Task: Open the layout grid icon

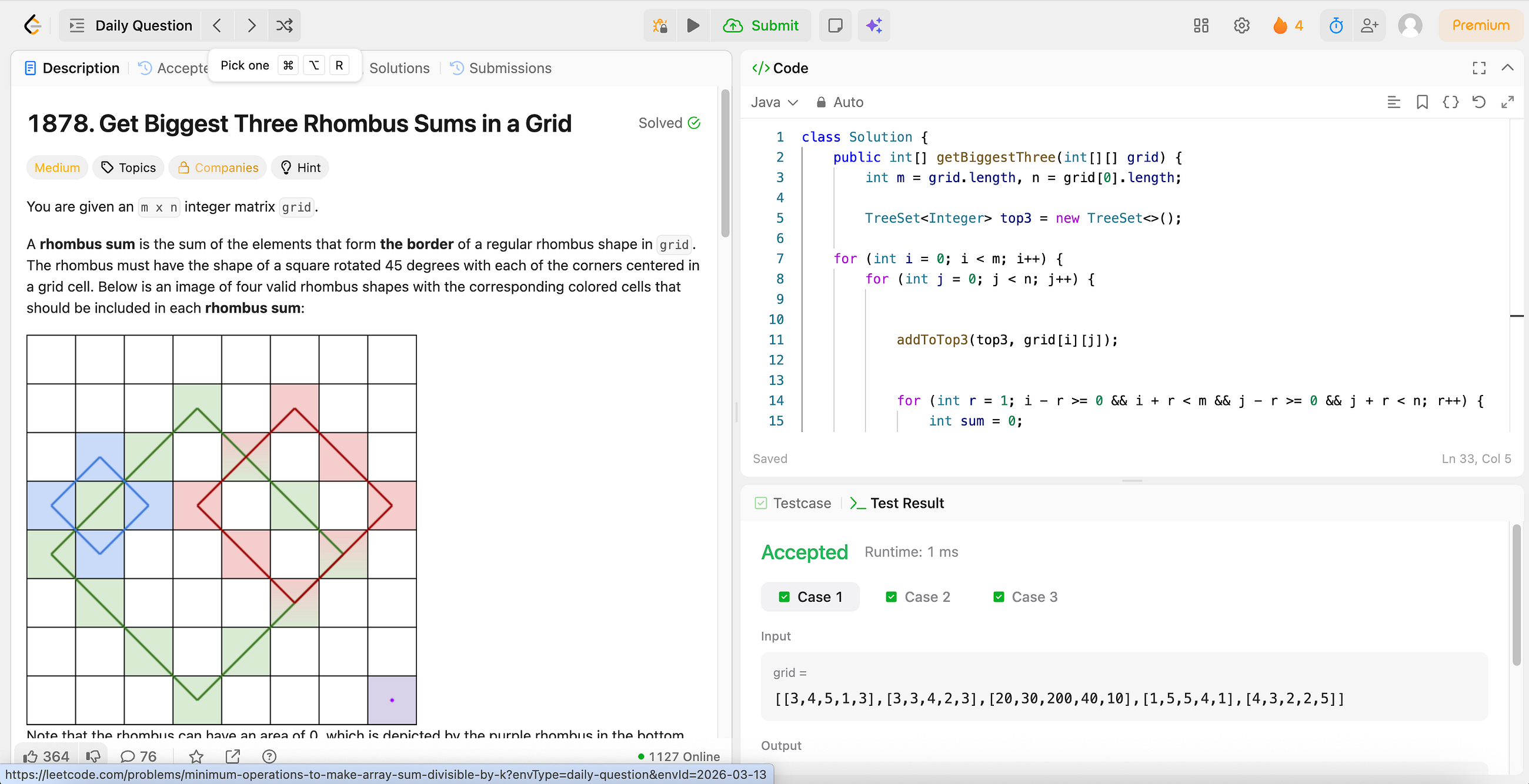Action: pyautogui.click(x=1201, y=25)
